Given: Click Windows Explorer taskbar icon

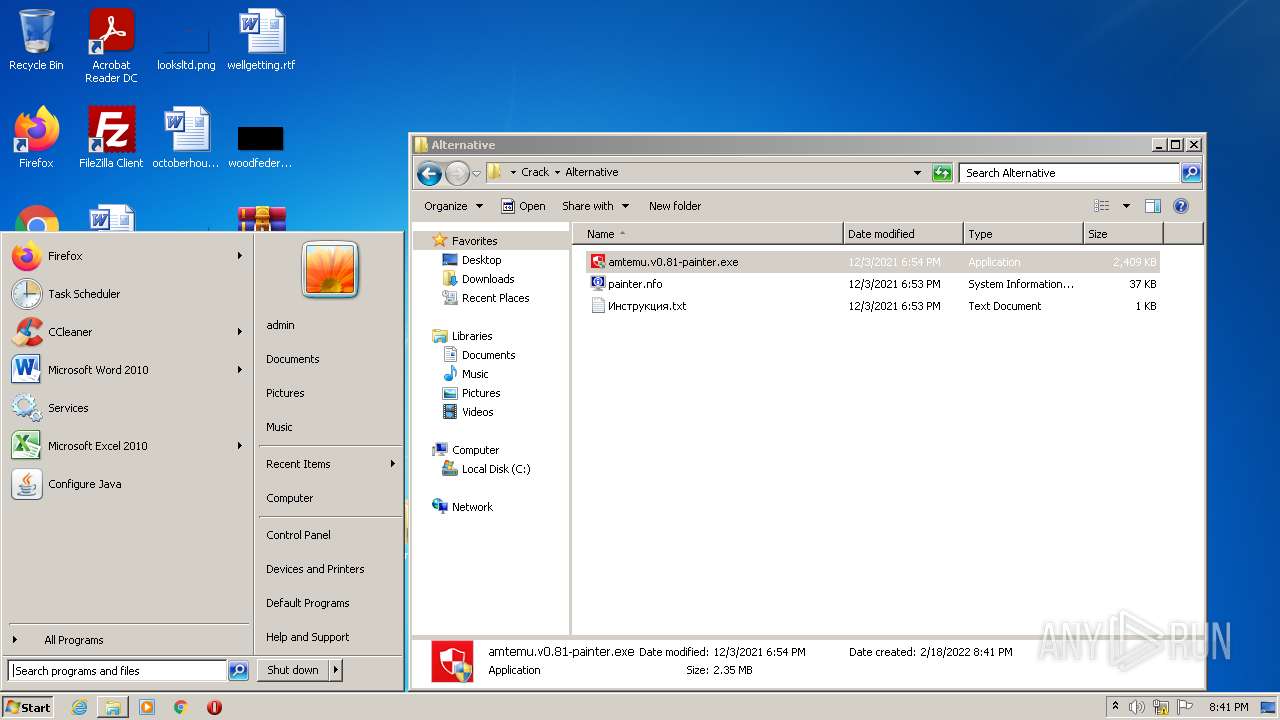Looking at the screenshot, I should pos(113,707).
